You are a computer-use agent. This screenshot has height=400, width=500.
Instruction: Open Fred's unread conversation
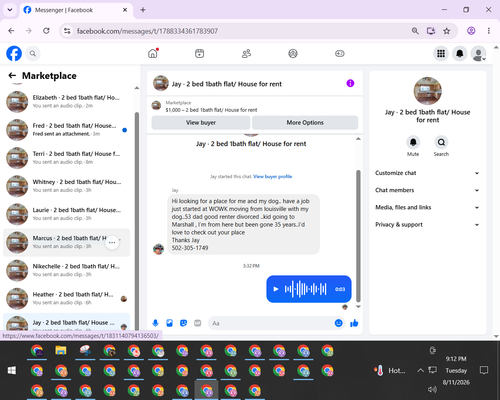(x=67, y=130)
